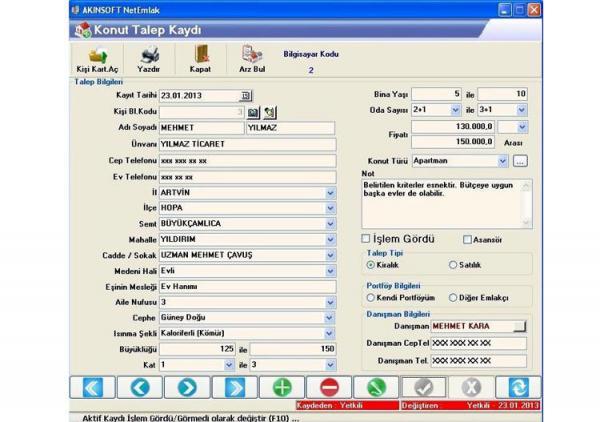
Task: Click the person card icon beside Kişi Bl.Kodu
Action: pyautogui.click(x=270, y=112)
